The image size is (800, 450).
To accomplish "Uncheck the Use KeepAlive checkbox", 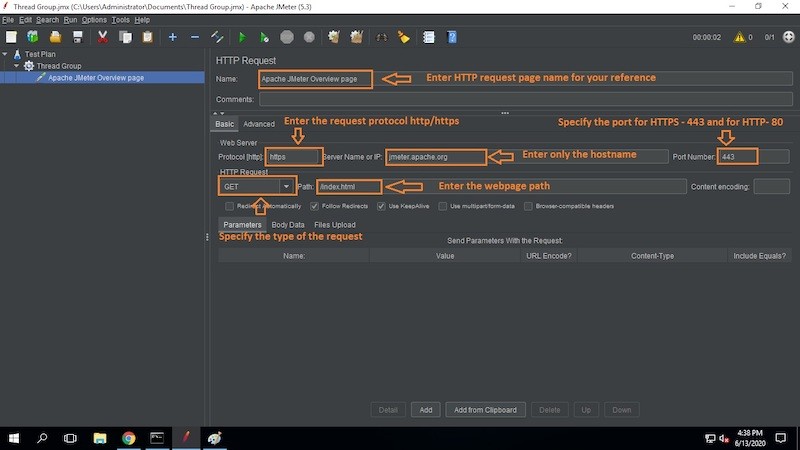I will pyautogui.click(x=381, y=206).
